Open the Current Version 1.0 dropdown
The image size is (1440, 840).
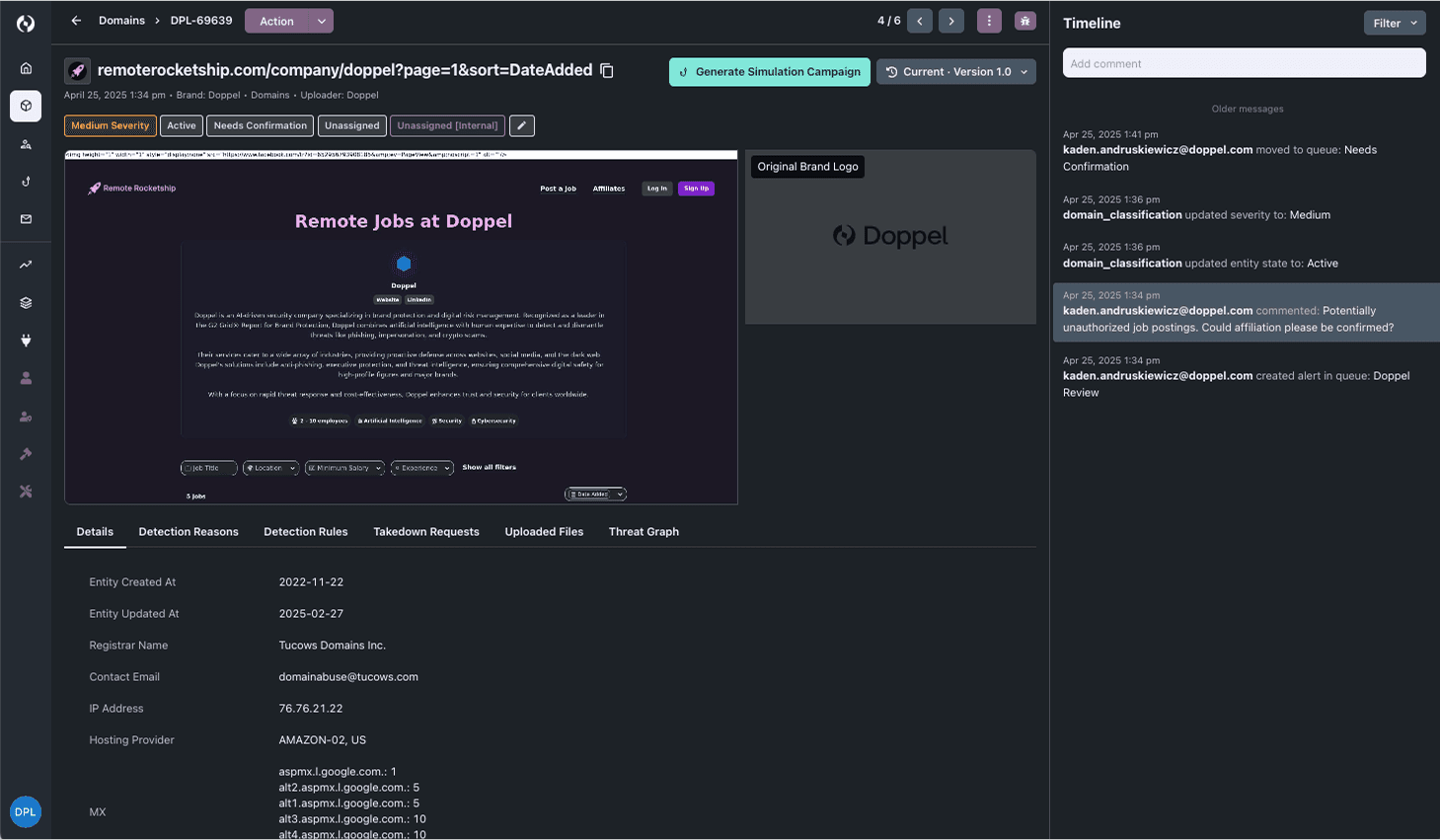coord(955,72)
